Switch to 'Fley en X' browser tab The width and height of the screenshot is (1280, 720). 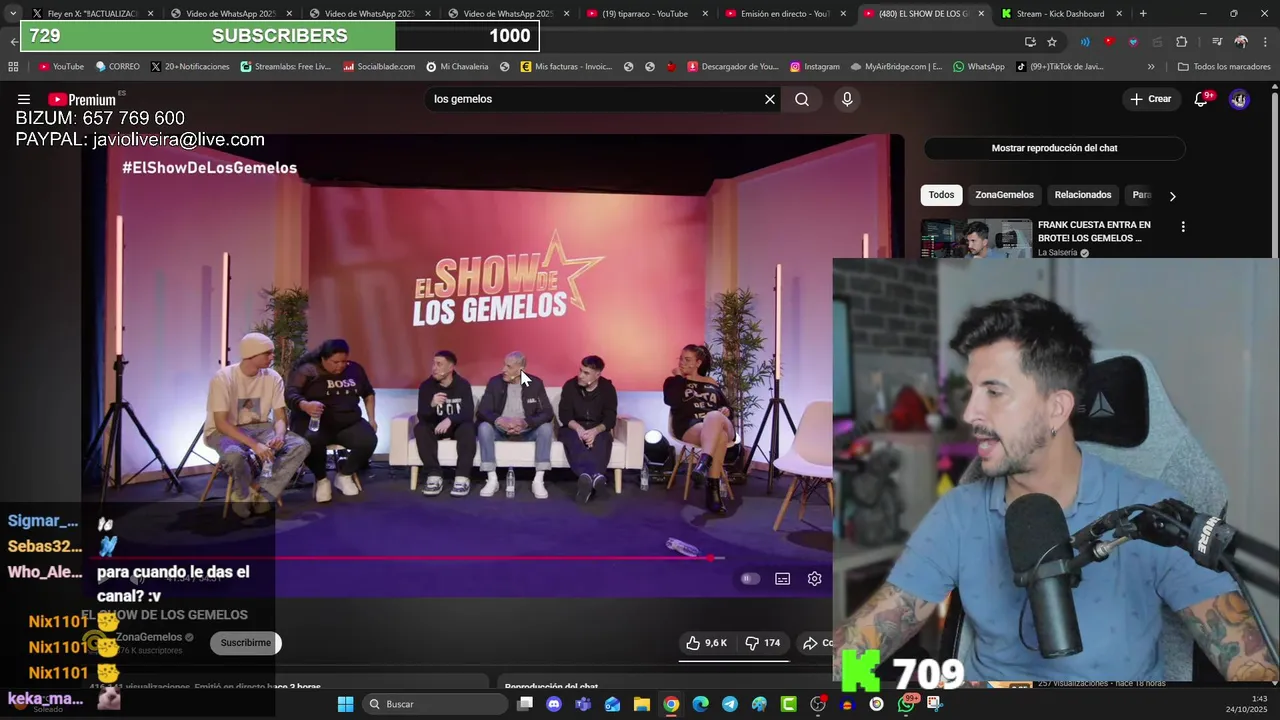pyautogui.click(x=92, y=14)
